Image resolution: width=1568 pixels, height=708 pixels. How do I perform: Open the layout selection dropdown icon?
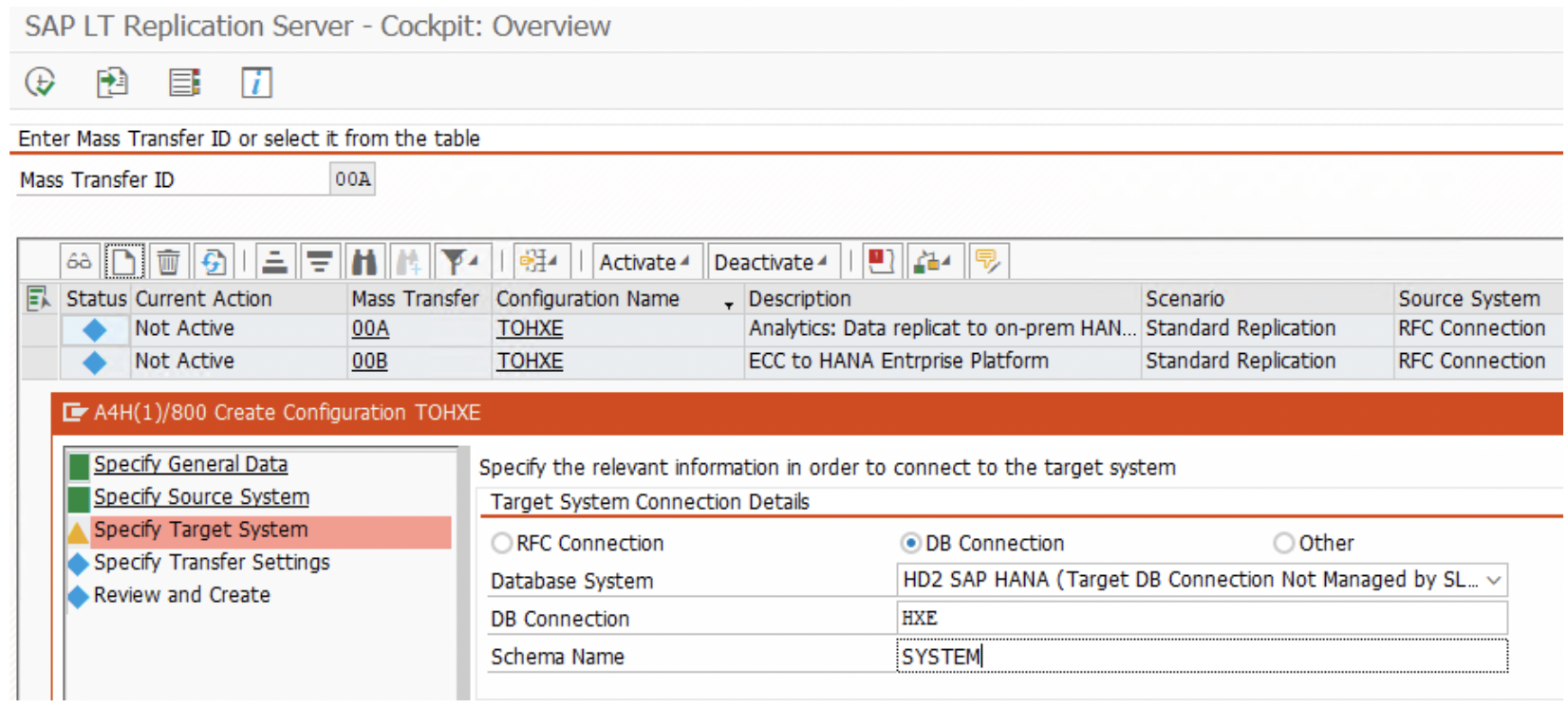(x=541, y=262)
